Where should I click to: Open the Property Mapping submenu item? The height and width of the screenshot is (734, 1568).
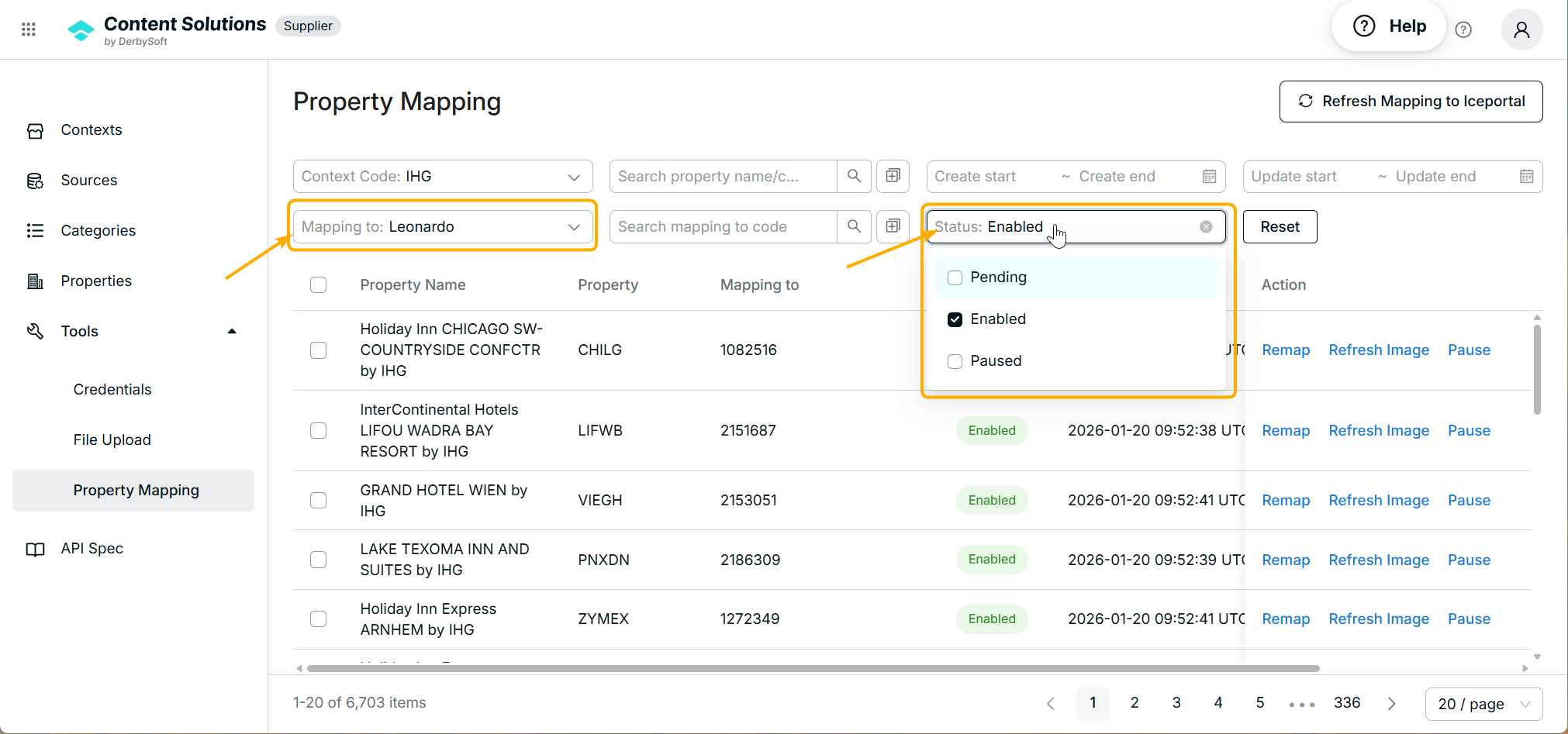pos(133,490)
